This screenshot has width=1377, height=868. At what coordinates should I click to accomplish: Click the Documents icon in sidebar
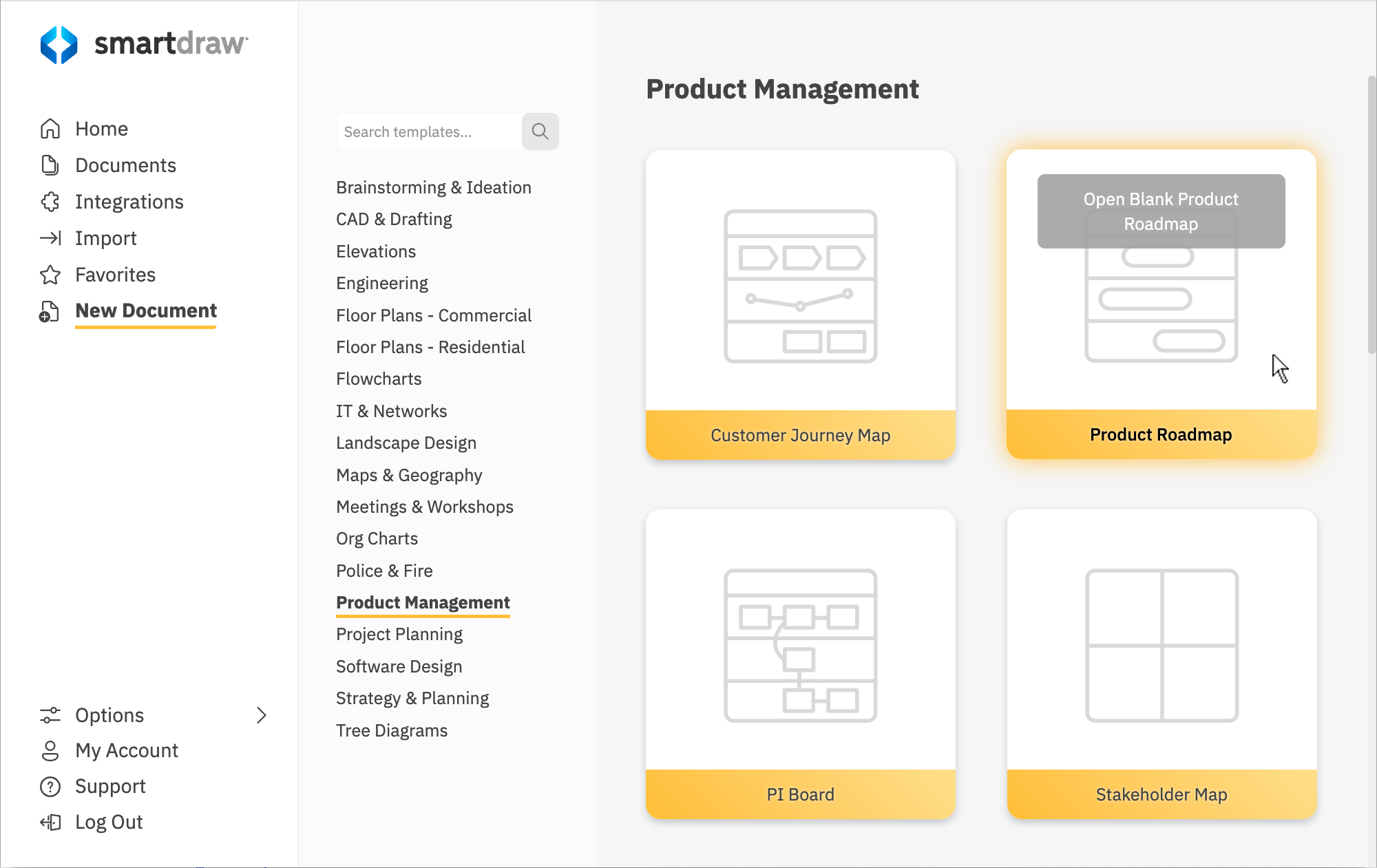[50, 164]
